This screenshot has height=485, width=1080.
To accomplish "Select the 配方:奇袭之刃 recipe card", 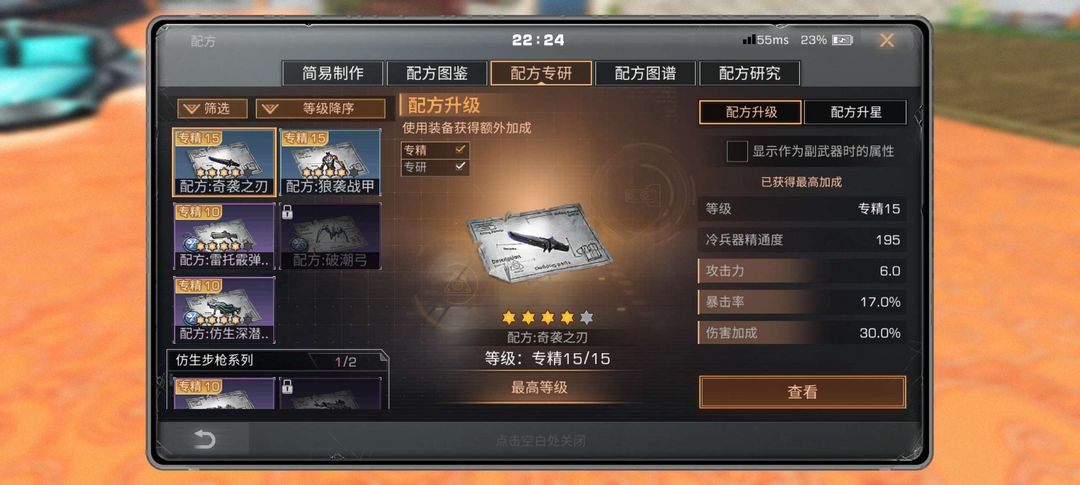I will pos(224,162).
